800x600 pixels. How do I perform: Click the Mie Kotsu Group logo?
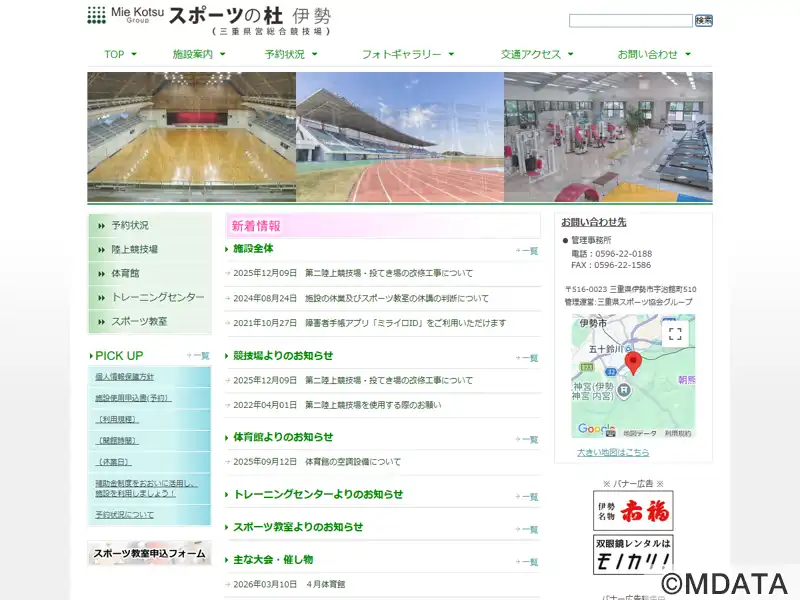[126, 15]
